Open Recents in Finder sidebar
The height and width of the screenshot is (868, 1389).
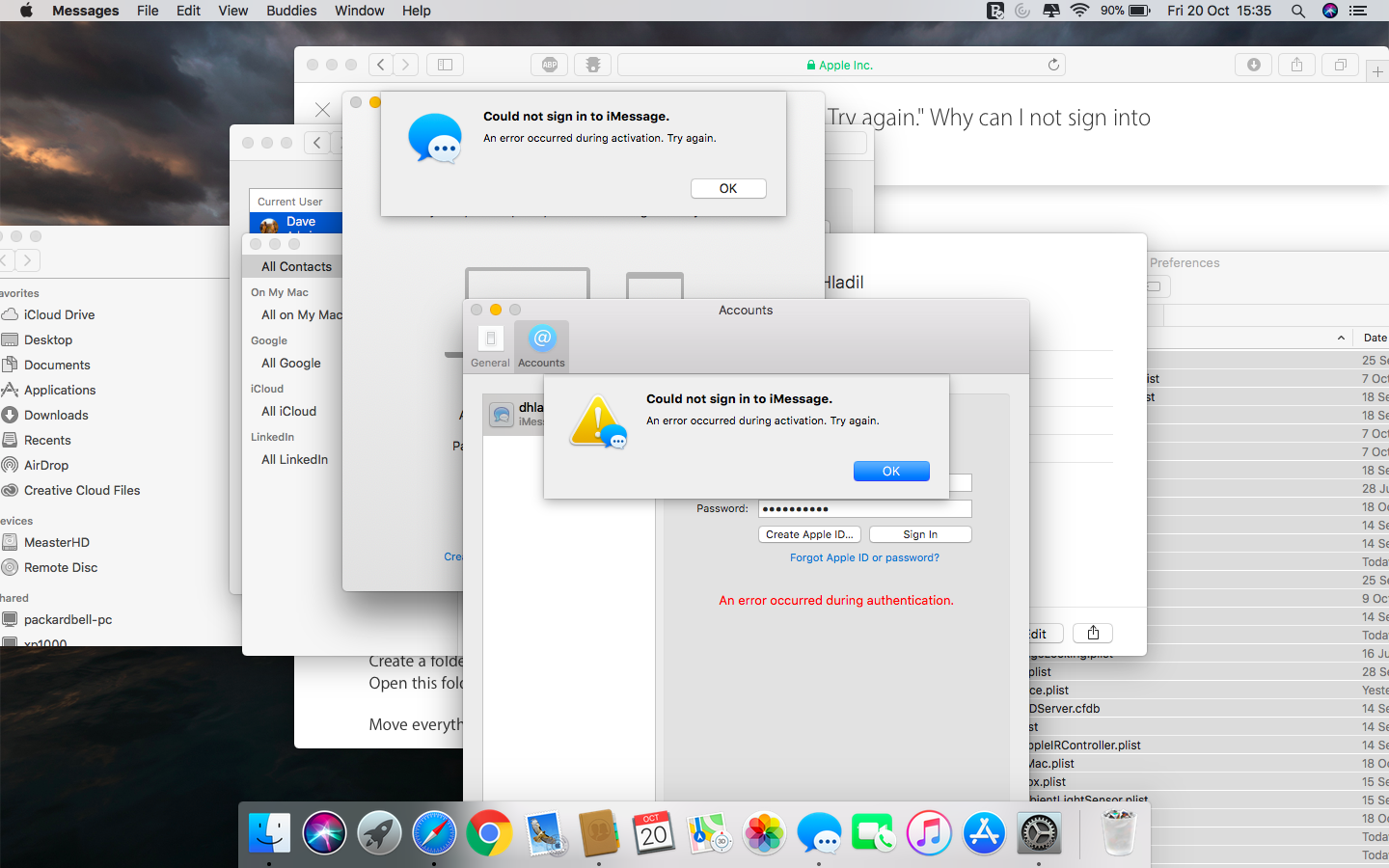point(47,440)
